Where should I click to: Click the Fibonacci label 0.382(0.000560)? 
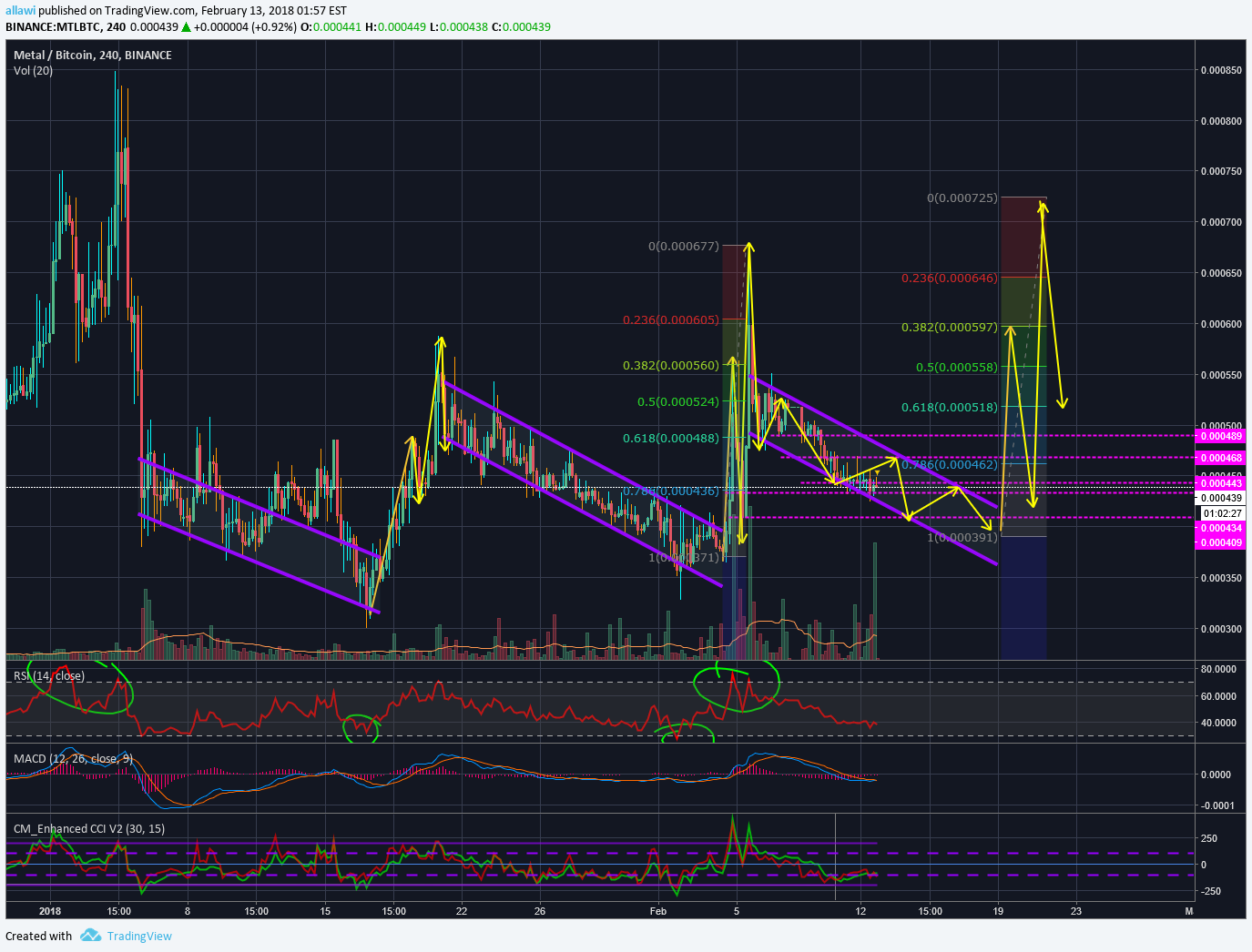click(x=671, y=365)
